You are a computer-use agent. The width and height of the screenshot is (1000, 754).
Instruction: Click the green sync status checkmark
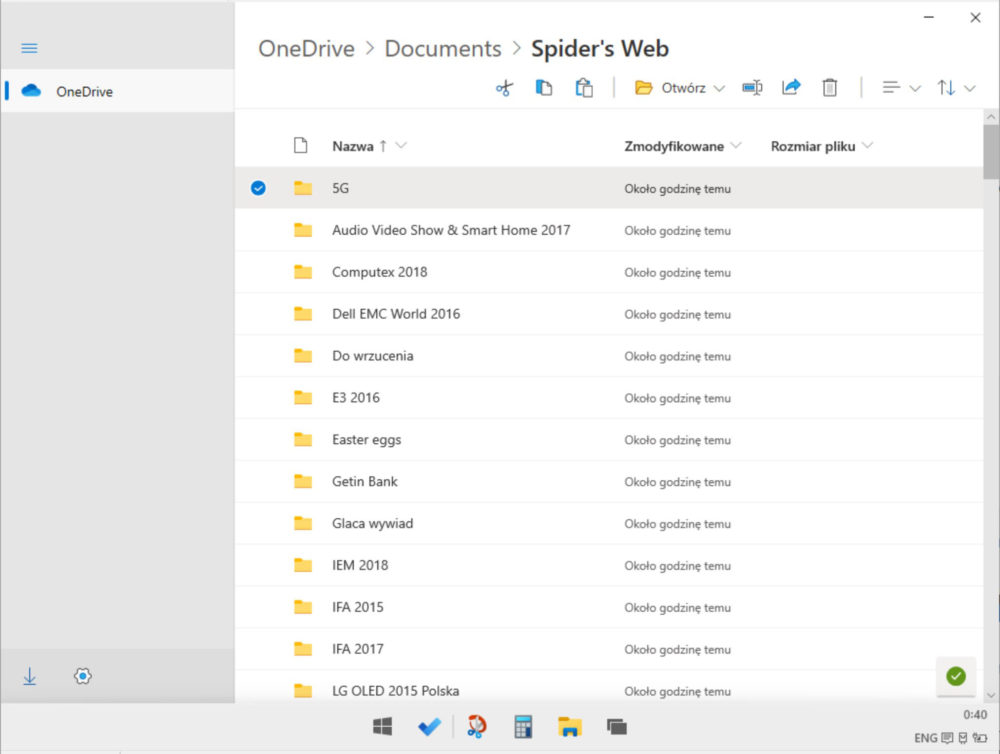955,676
